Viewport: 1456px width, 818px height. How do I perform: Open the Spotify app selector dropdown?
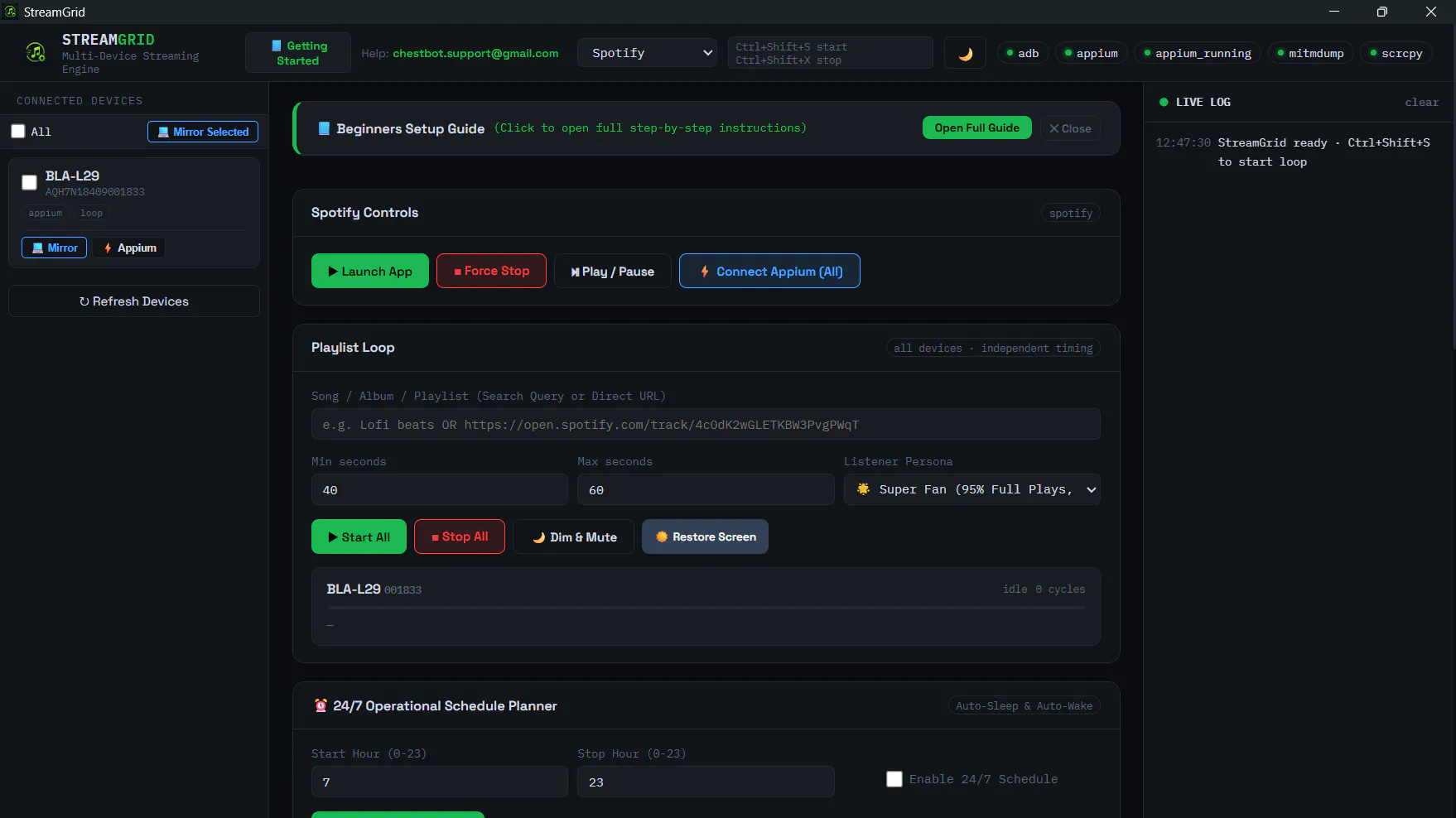647,53
